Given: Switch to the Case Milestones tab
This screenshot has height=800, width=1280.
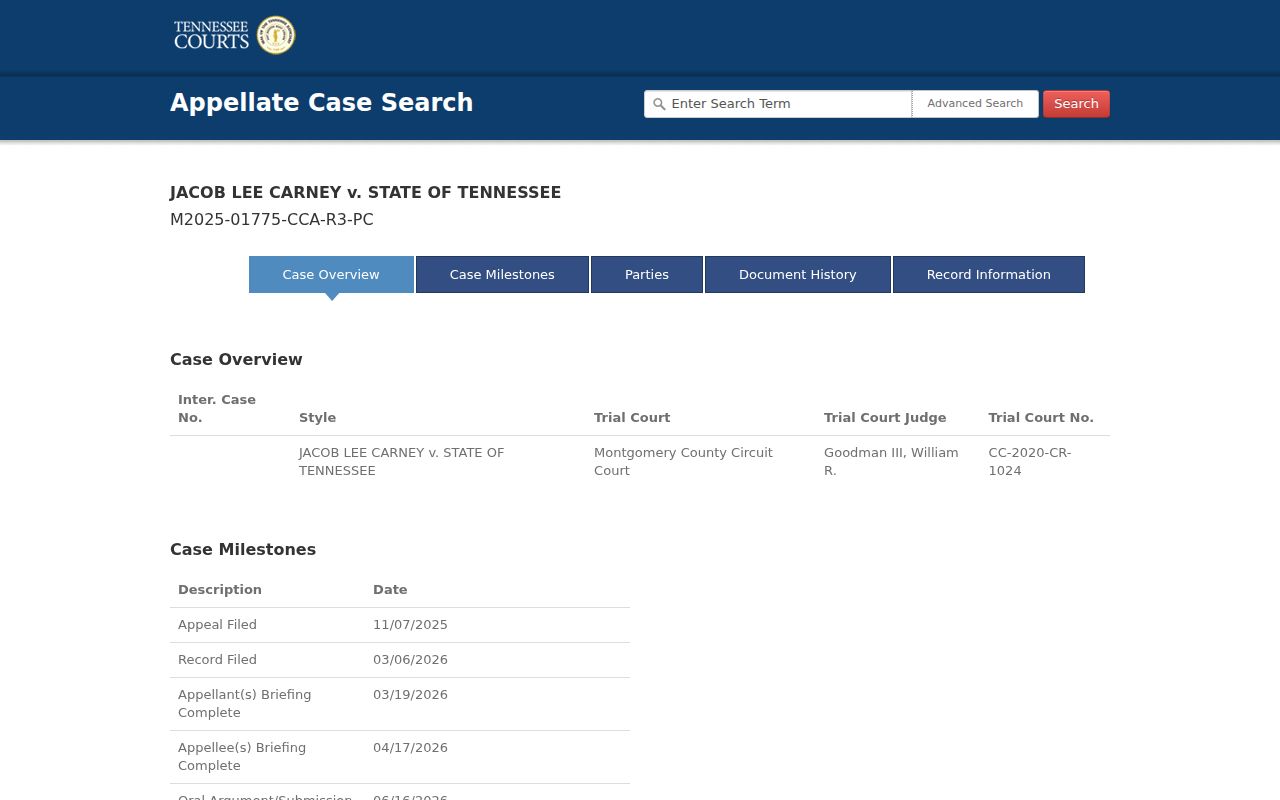Looking at the screenshot, I should point(502,274).
